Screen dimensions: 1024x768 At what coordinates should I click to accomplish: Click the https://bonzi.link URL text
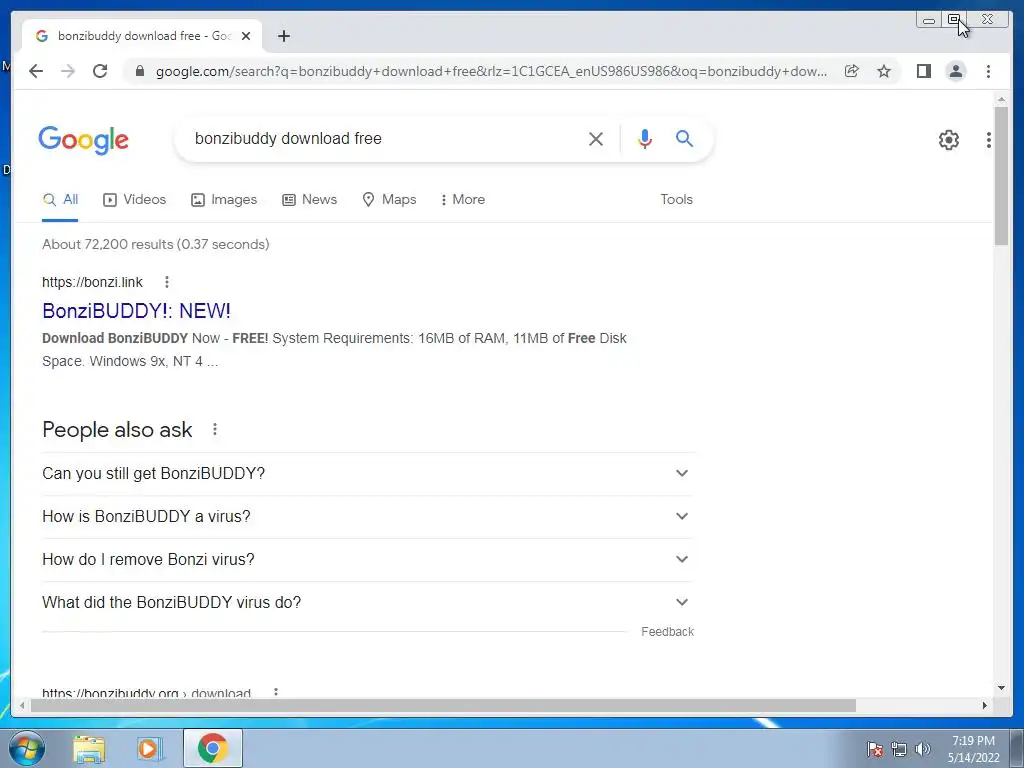(92, 282)
